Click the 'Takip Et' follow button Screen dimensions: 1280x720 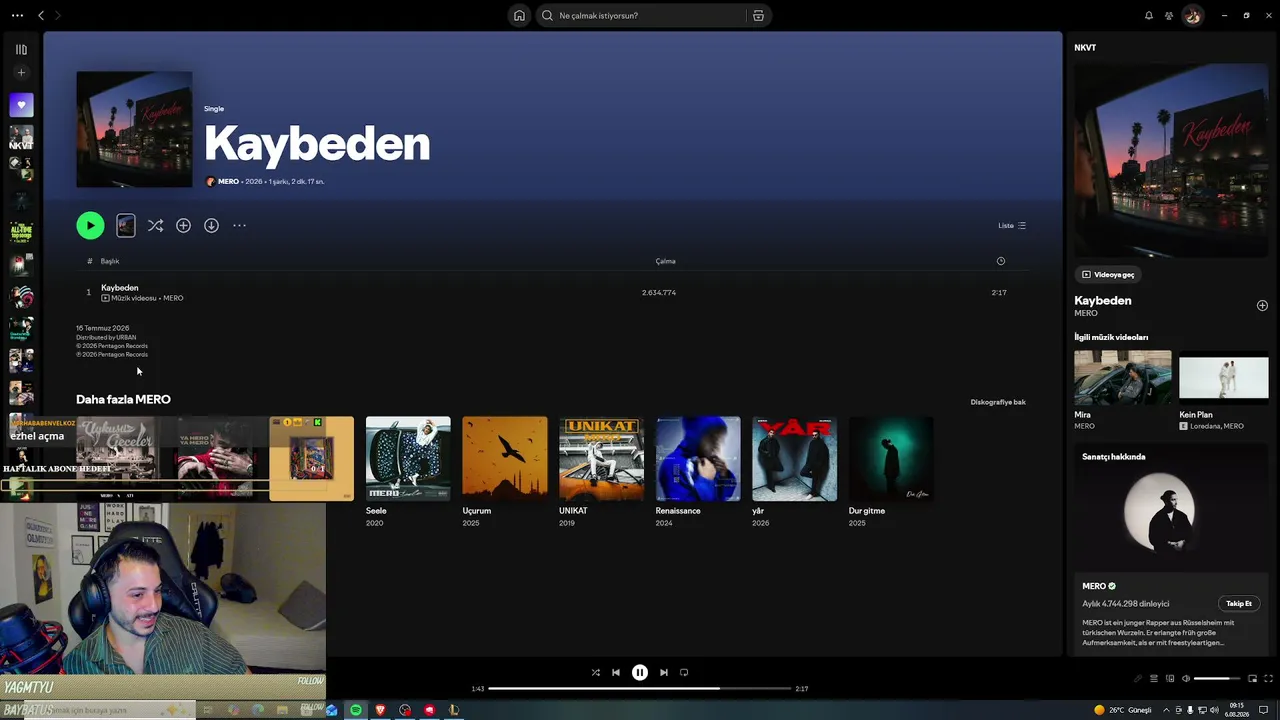coord(1239,604)
